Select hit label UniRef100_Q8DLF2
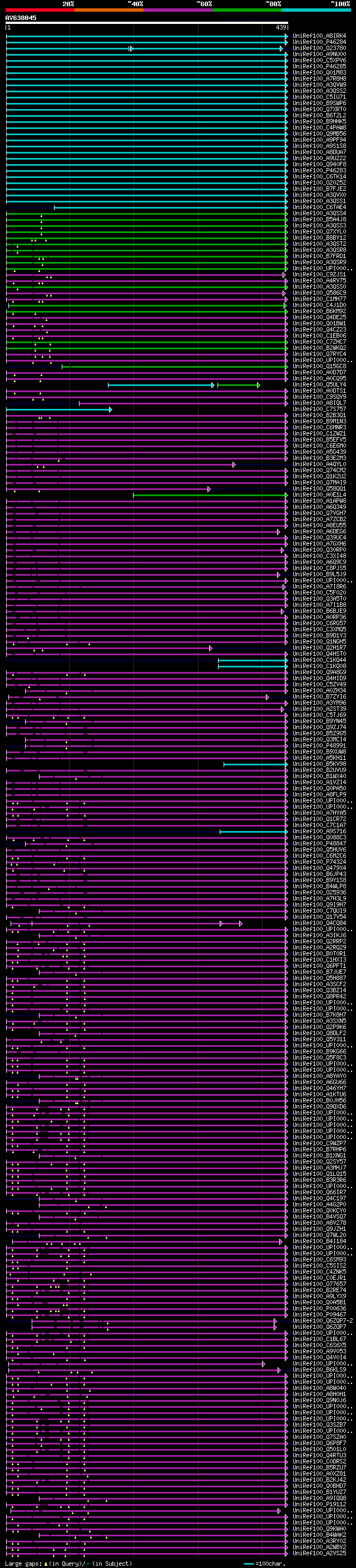 [319, 1033]
